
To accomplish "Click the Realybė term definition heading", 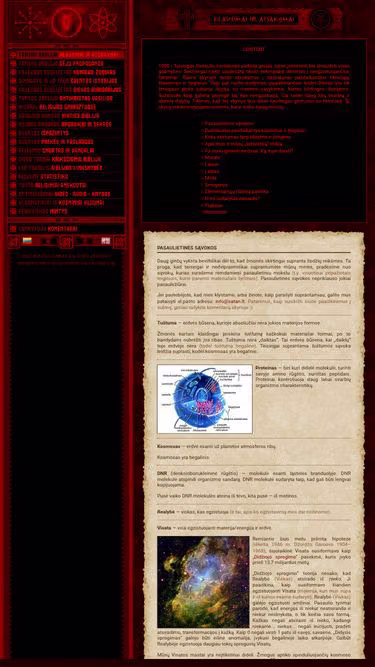I will 166,512.
